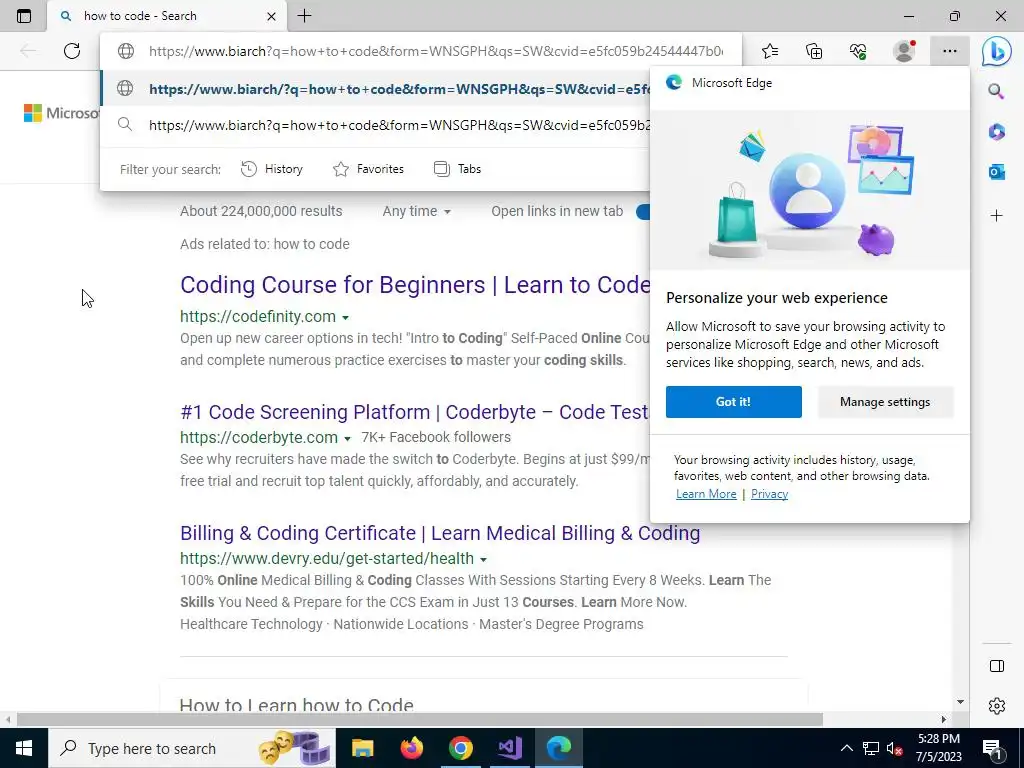This screenshot has height=768, width=1024.
Task: Toggle Open links in new tab switch
Action: click(643, 212)
